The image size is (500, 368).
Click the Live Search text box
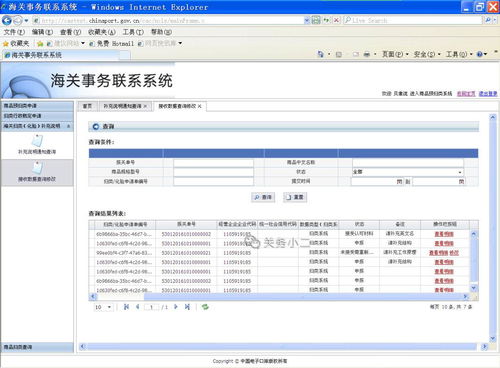point(413,20)
